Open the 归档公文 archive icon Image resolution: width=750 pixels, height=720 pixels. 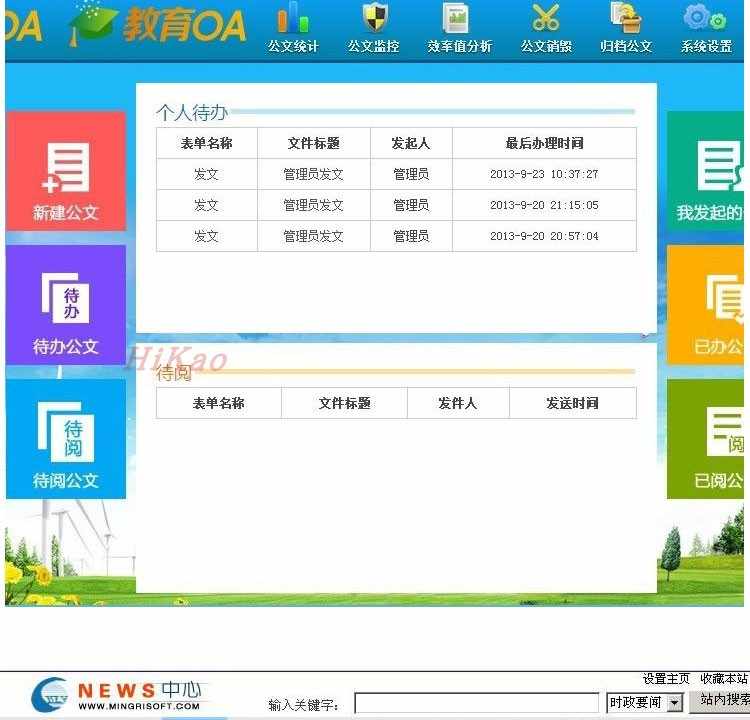pyautogui.click(x=625, y=17)
